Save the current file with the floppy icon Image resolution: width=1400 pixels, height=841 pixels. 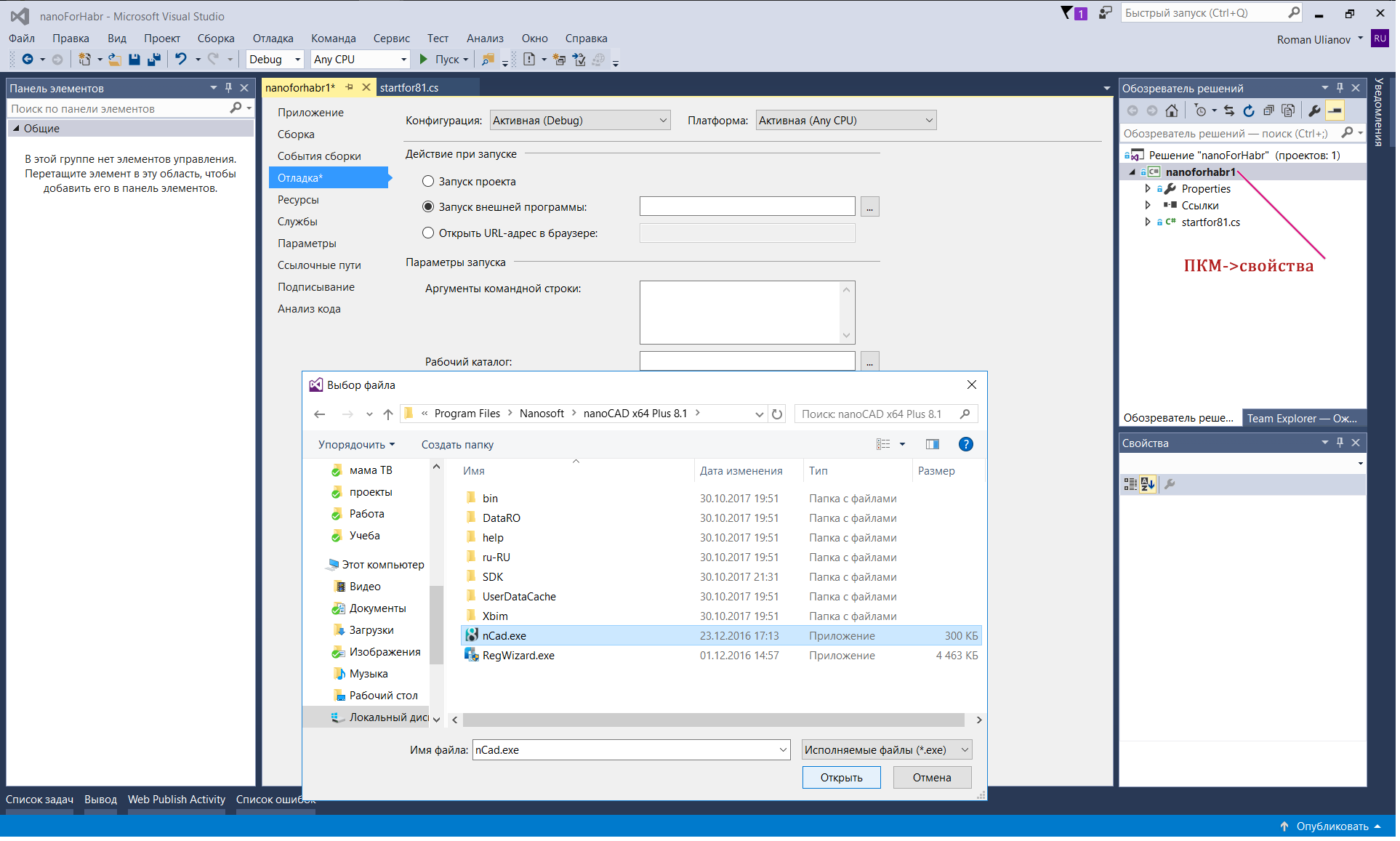(x=134, y=60)
